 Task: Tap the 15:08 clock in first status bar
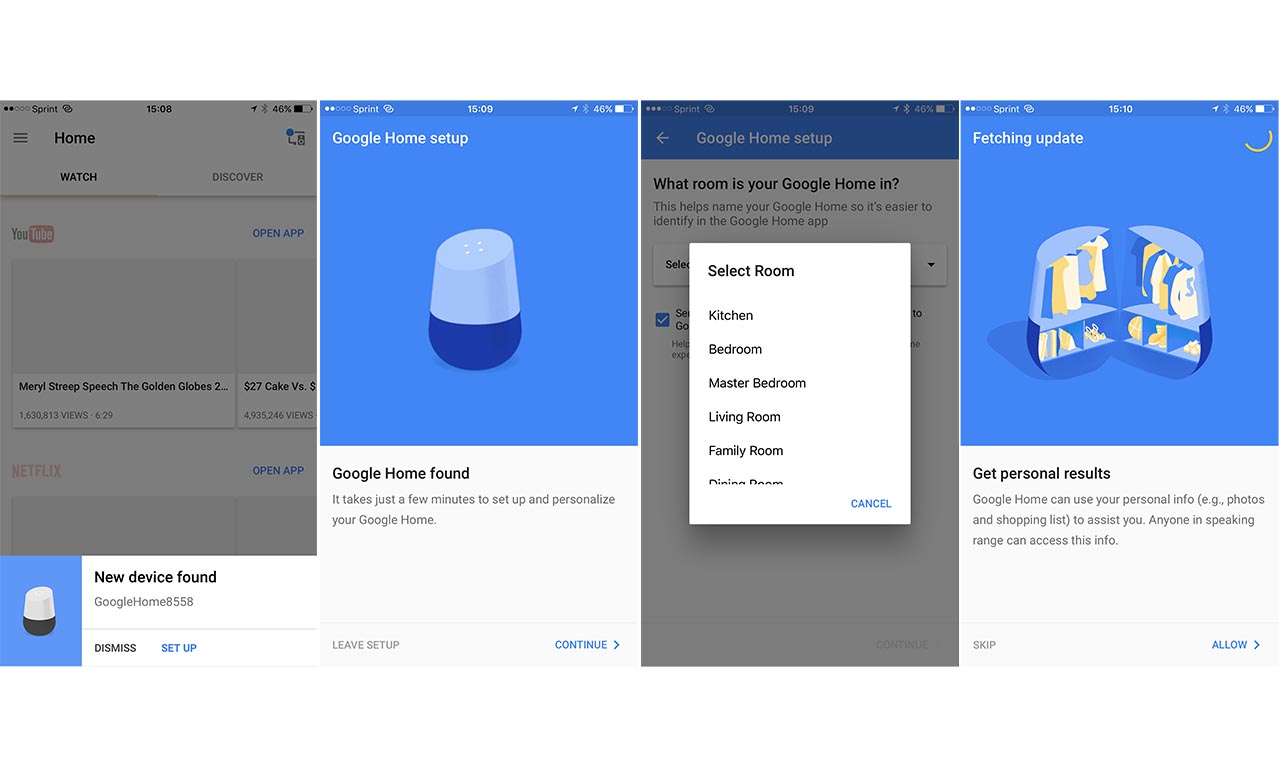click(159, 109)
